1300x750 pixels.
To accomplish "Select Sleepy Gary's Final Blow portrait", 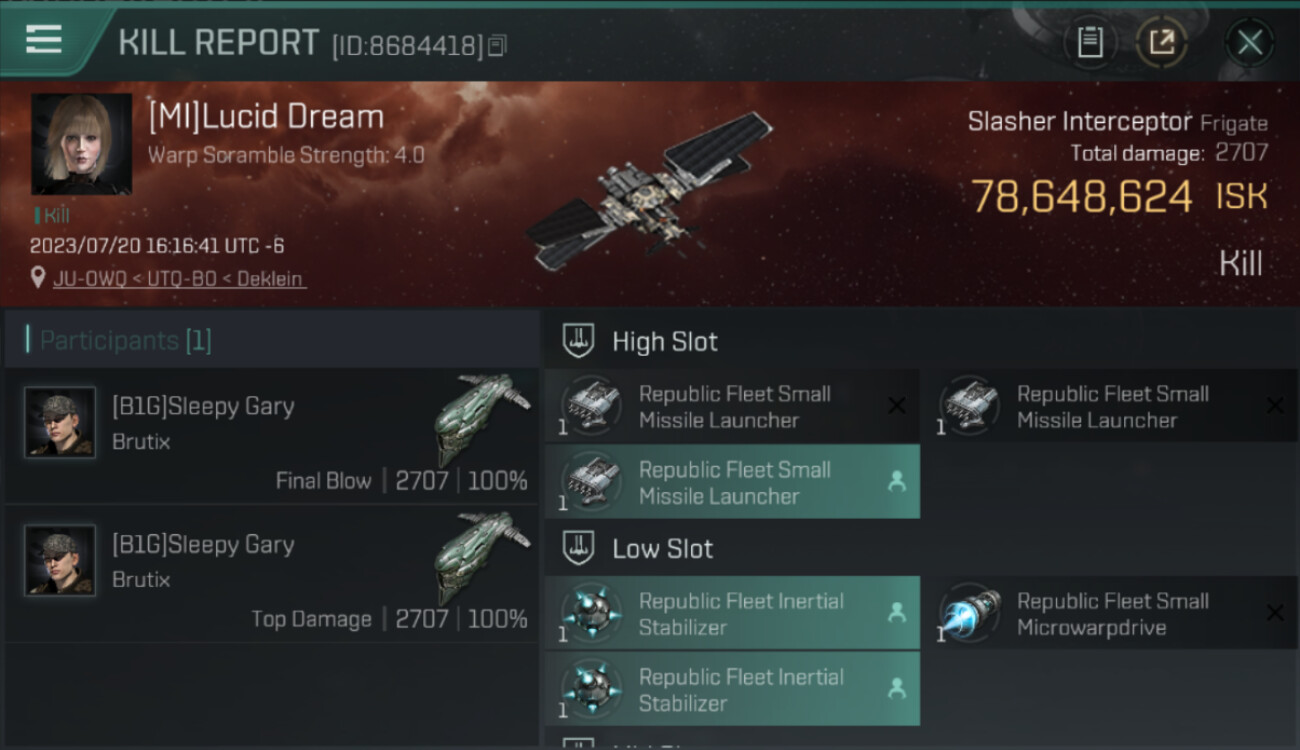I will point(60,423).
